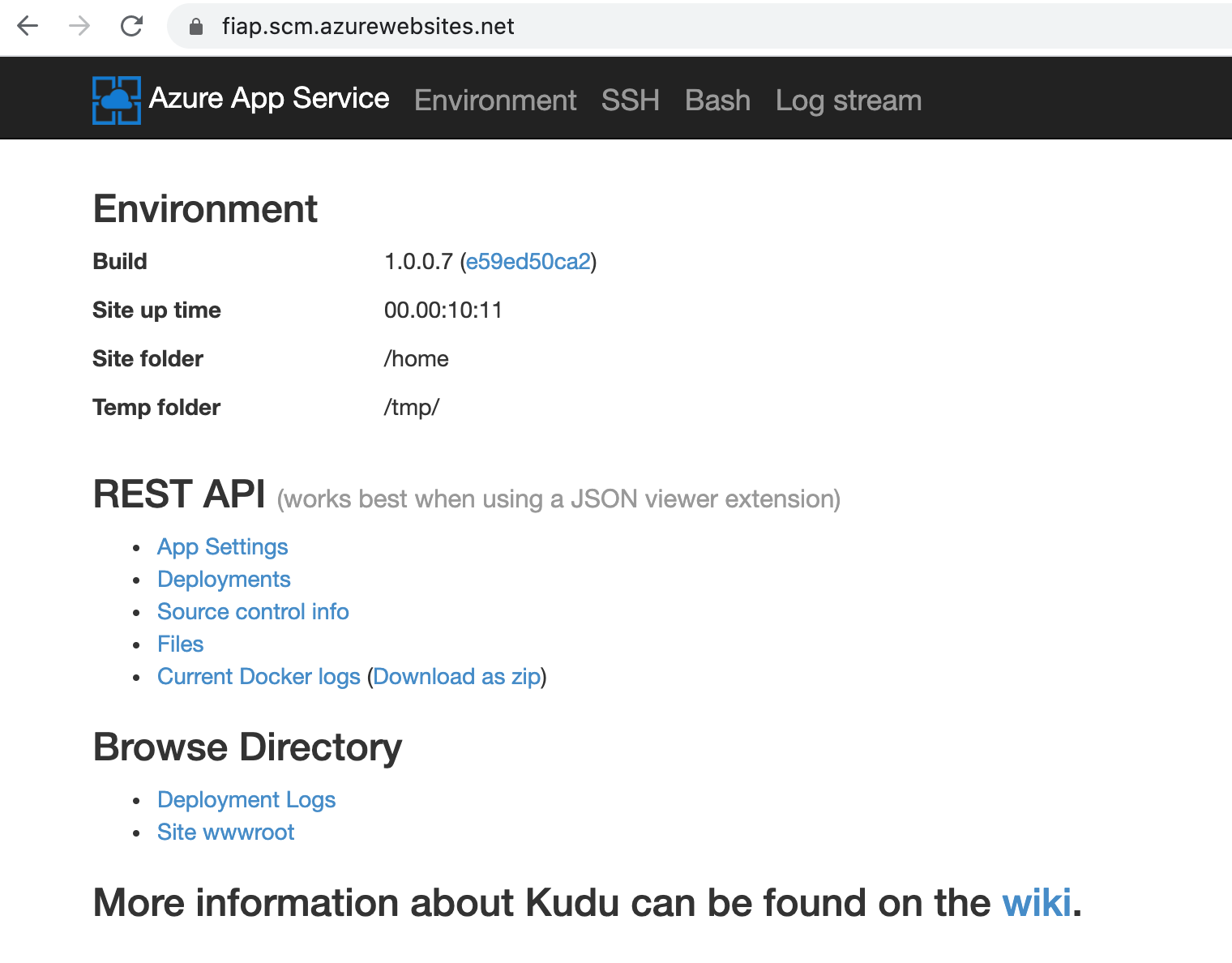Open the Bash menu item

click(717, 101)
